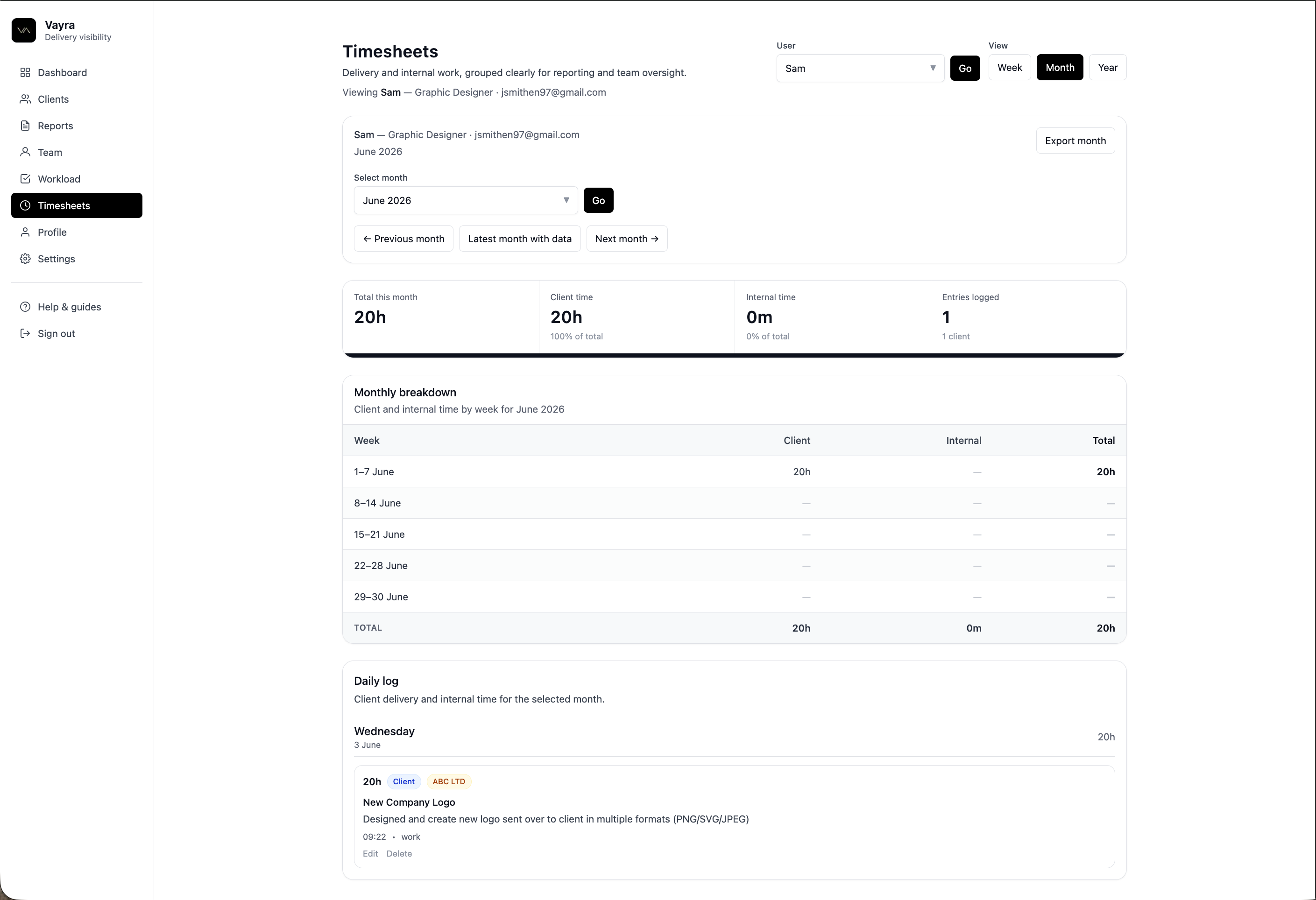Viewport: 1316px width, 900px height.
Task: Click the Workload checkbox icon
Action: pos(25,179)
